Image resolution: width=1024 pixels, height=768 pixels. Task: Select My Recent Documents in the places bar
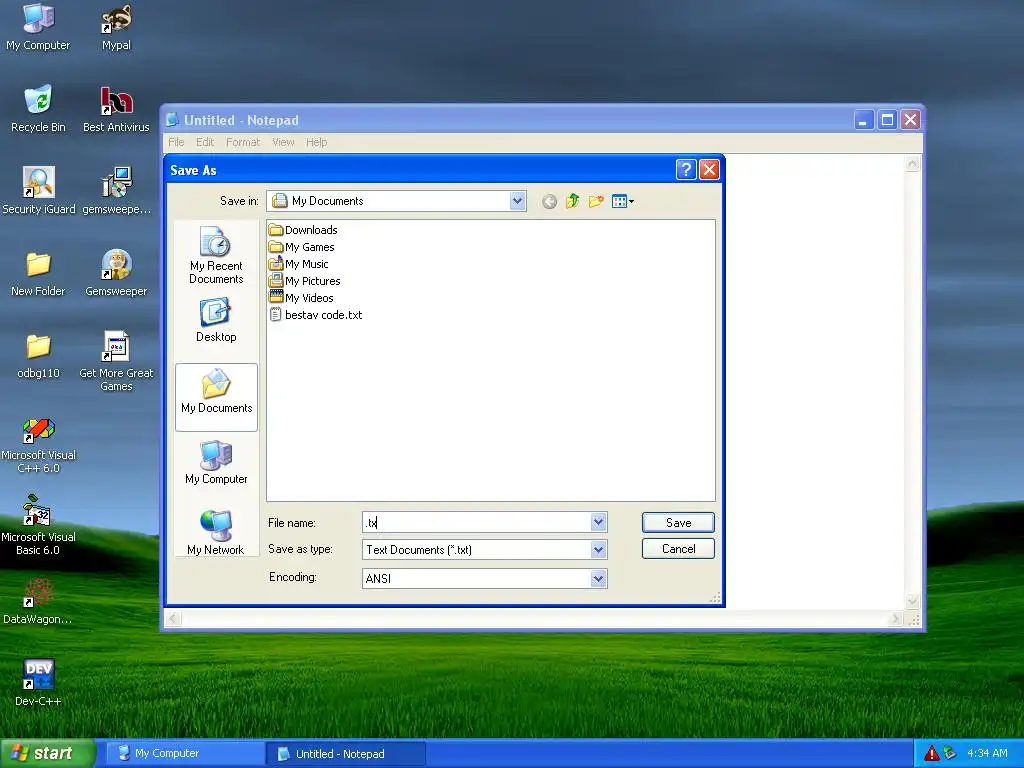click(x=216, y=255)
